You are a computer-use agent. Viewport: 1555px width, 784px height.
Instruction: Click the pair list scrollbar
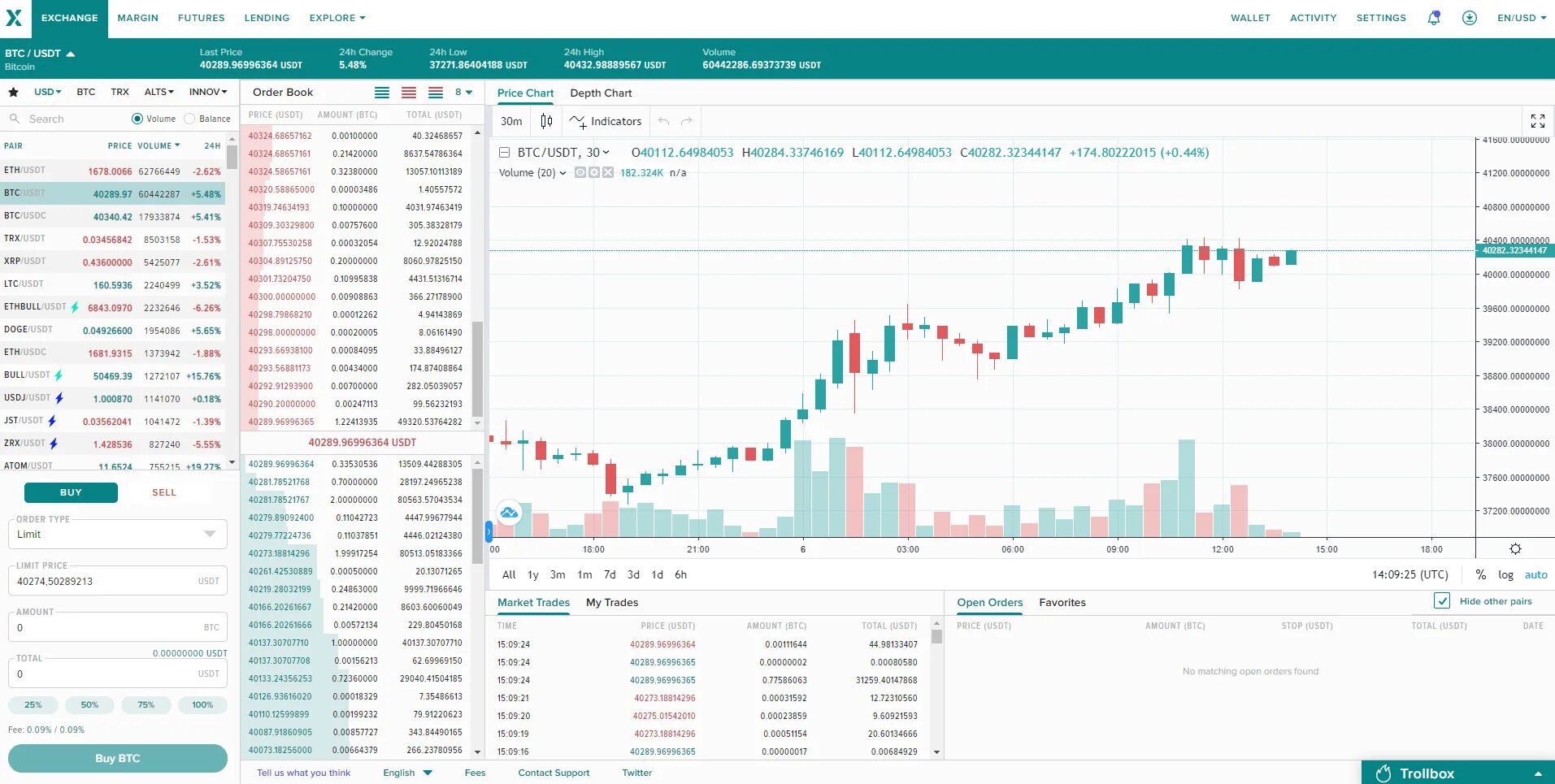pyautogui.click(x=232, y=156)
